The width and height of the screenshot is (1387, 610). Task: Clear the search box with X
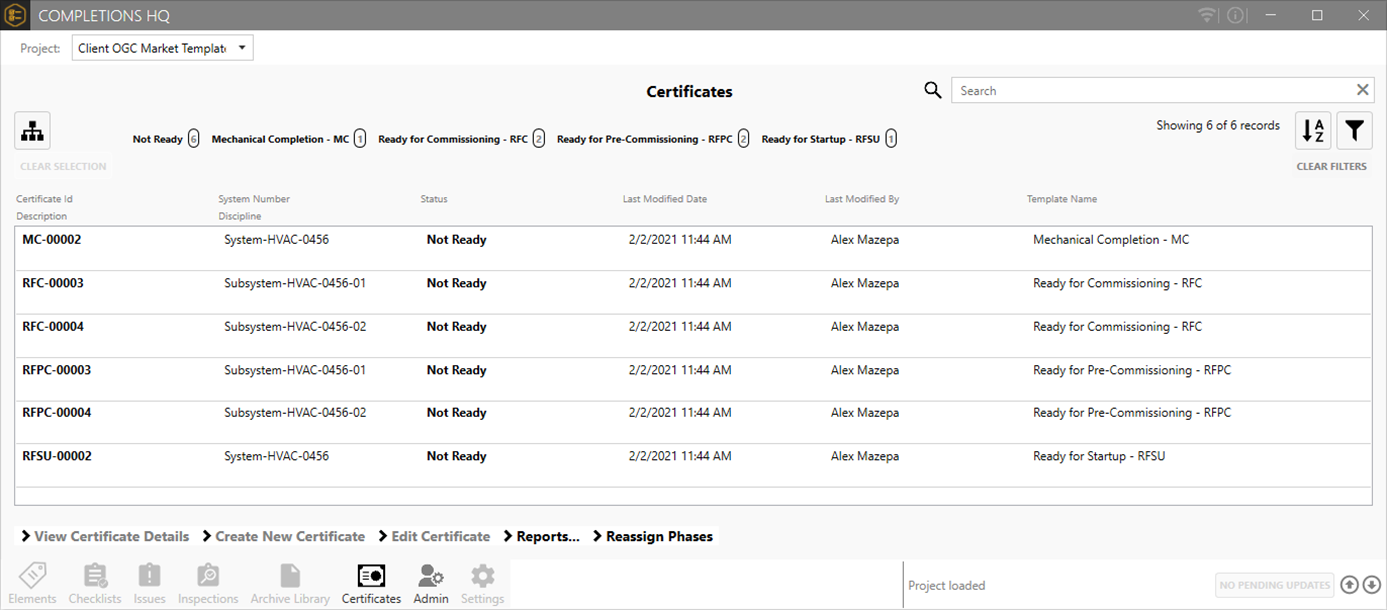coord(1362,90)
